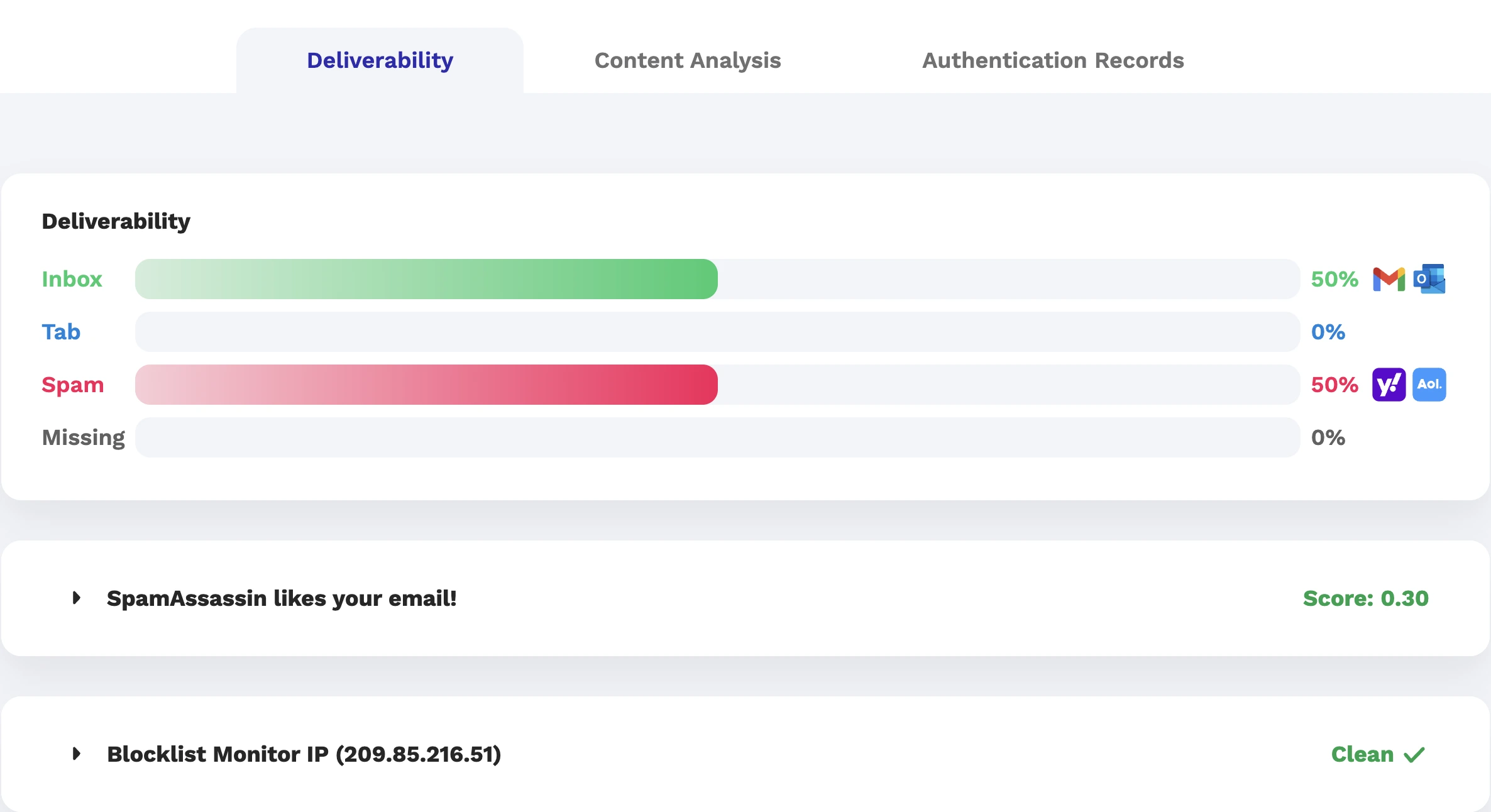Expand the Blocklist Monitor IP arrow
This screenshot has height=812, width=1491.
click(77, 754)
